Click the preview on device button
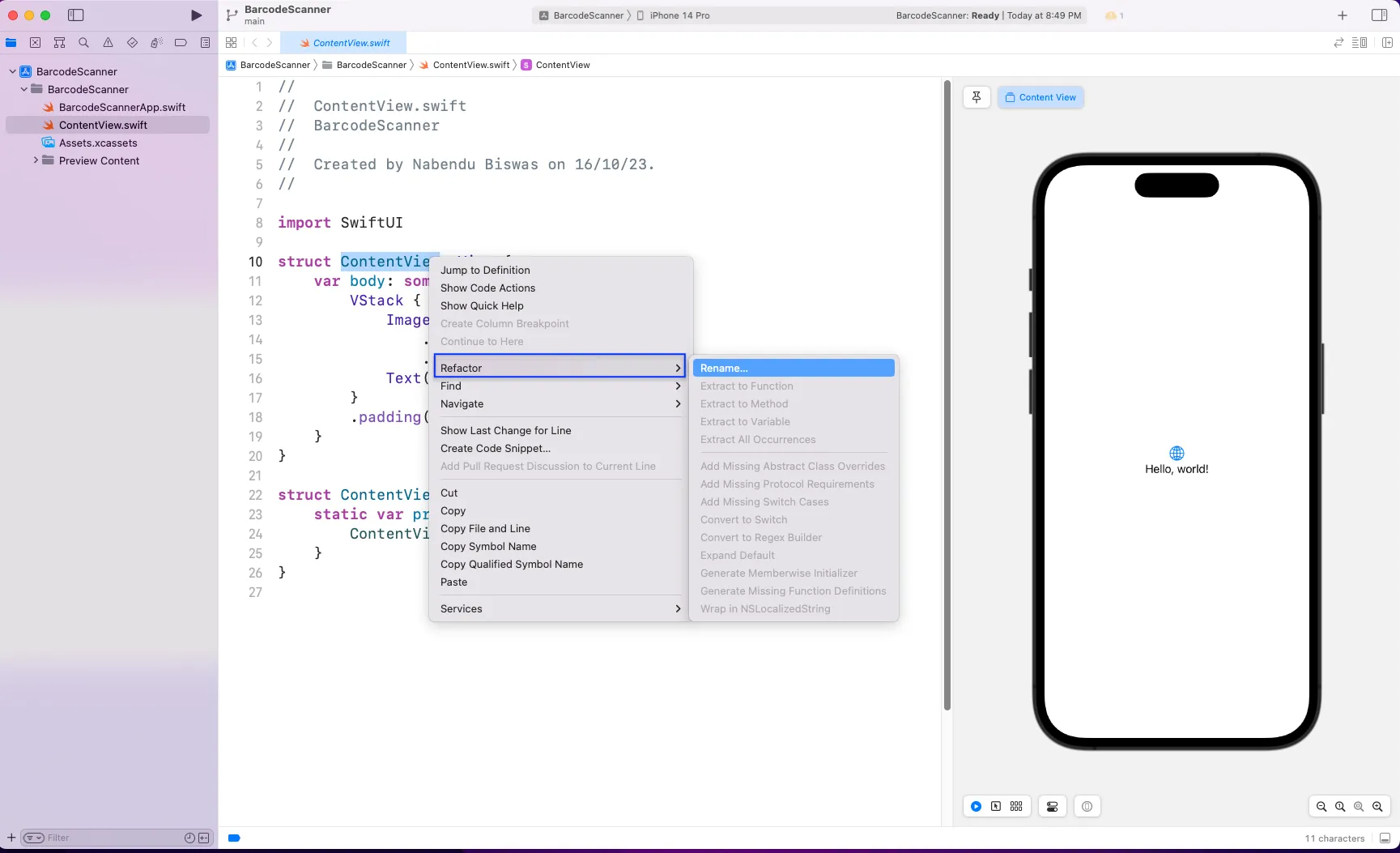1400x853 pixels. pyautogui.click(x=1087, y=806)
